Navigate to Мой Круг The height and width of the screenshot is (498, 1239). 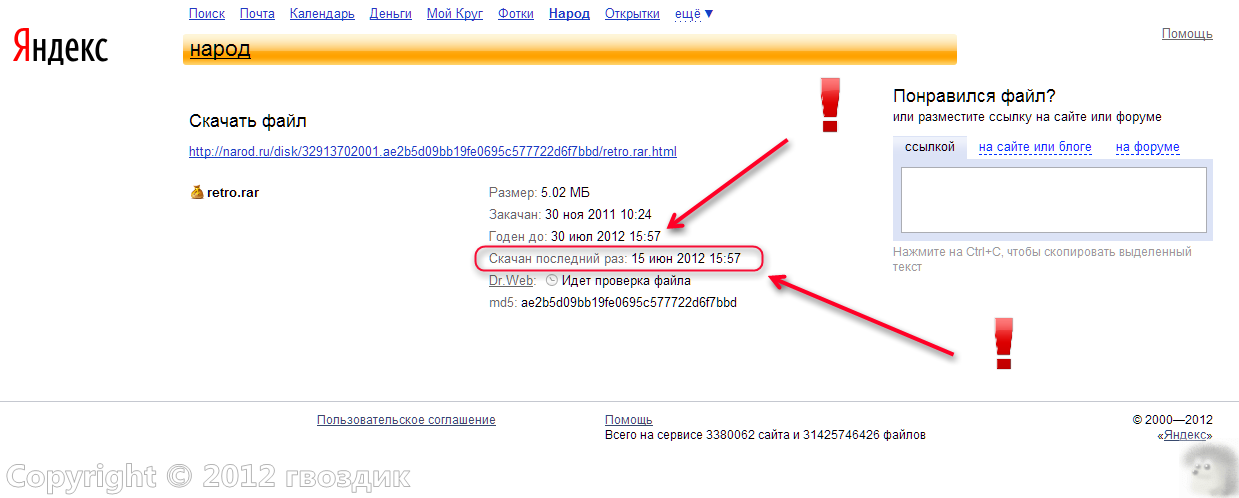(x=454, y=14)
